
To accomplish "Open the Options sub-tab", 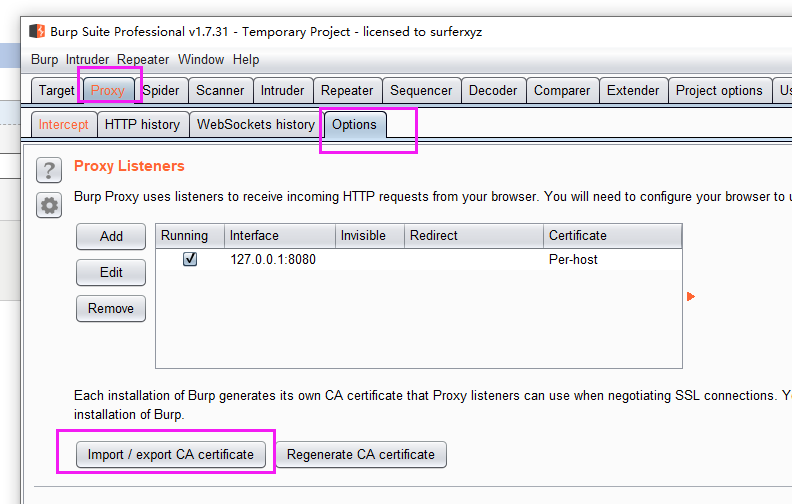I will point(355,124).
